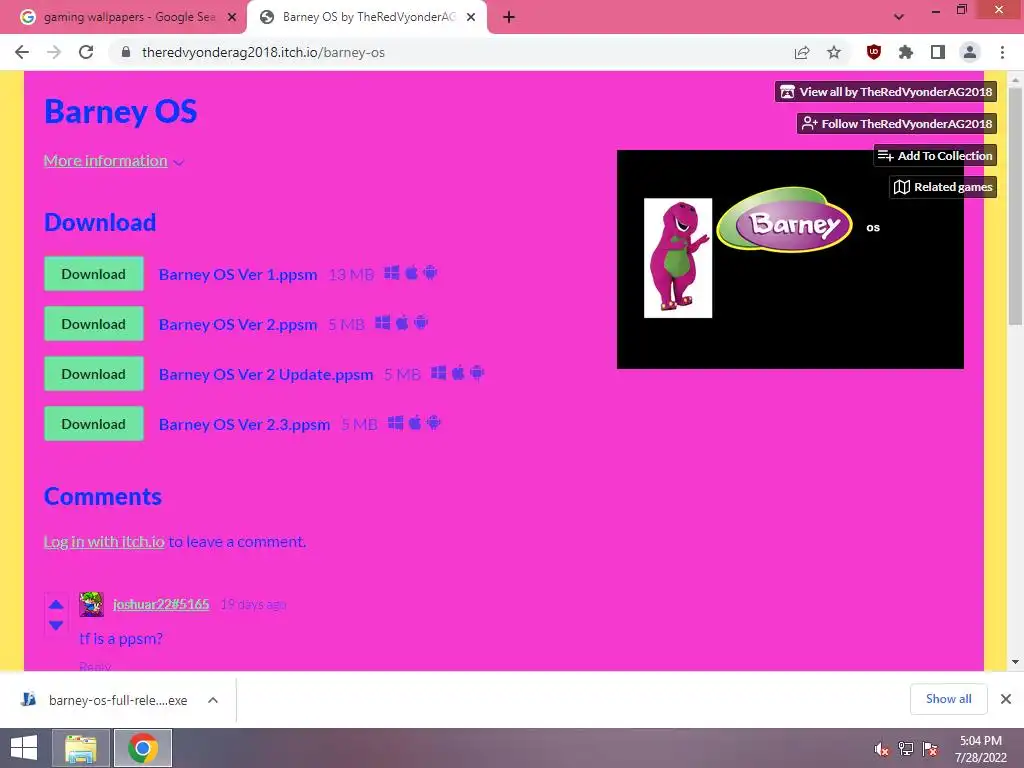The height and width of the screenshot is (768, 1024).
Task: Click the scrollbar down arrow
Action: 1015,662
